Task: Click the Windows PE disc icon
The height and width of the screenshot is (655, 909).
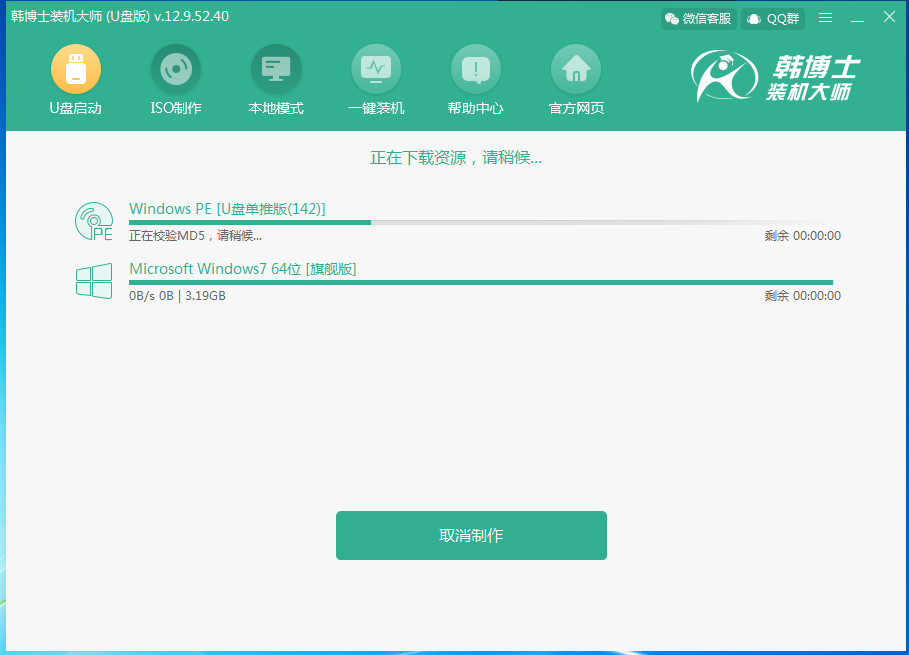Action: coord(94,221)
